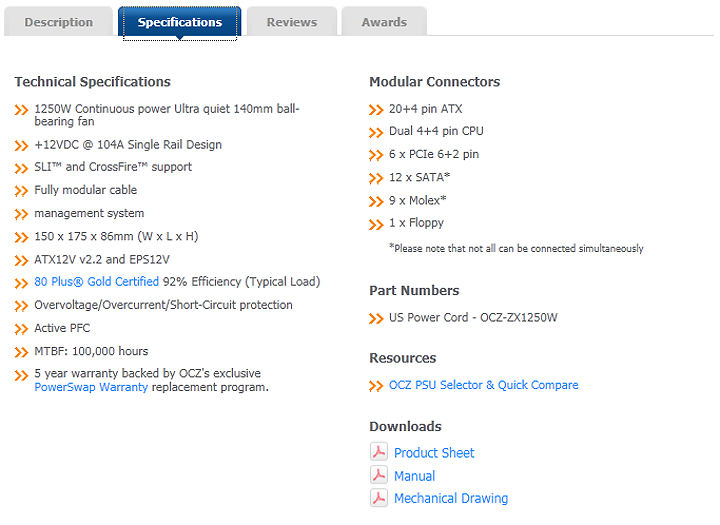Open the Reviews tab
720x525 pixels.
291,22
